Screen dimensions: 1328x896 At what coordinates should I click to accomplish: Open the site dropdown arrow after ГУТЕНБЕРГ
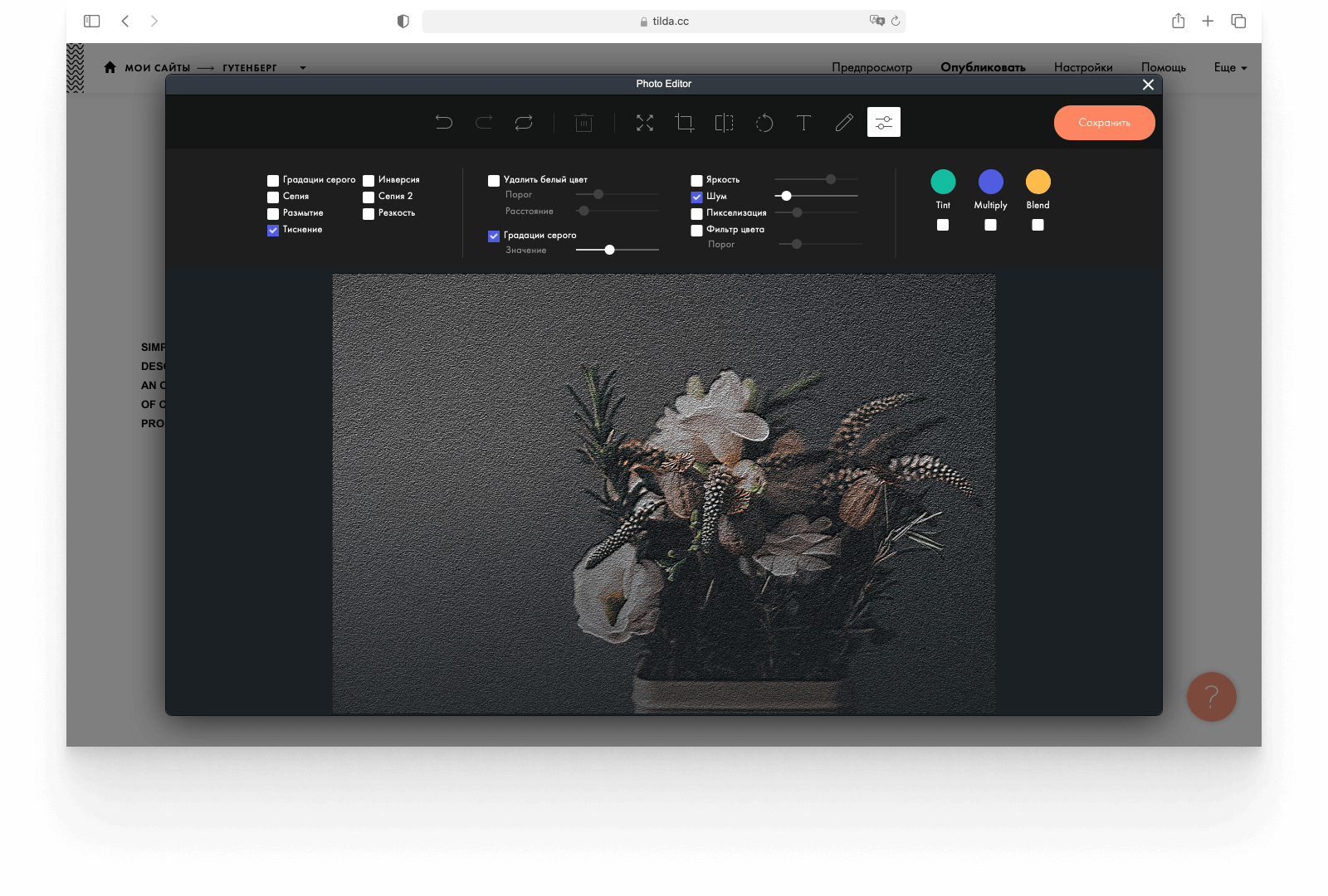coord(303,68)
